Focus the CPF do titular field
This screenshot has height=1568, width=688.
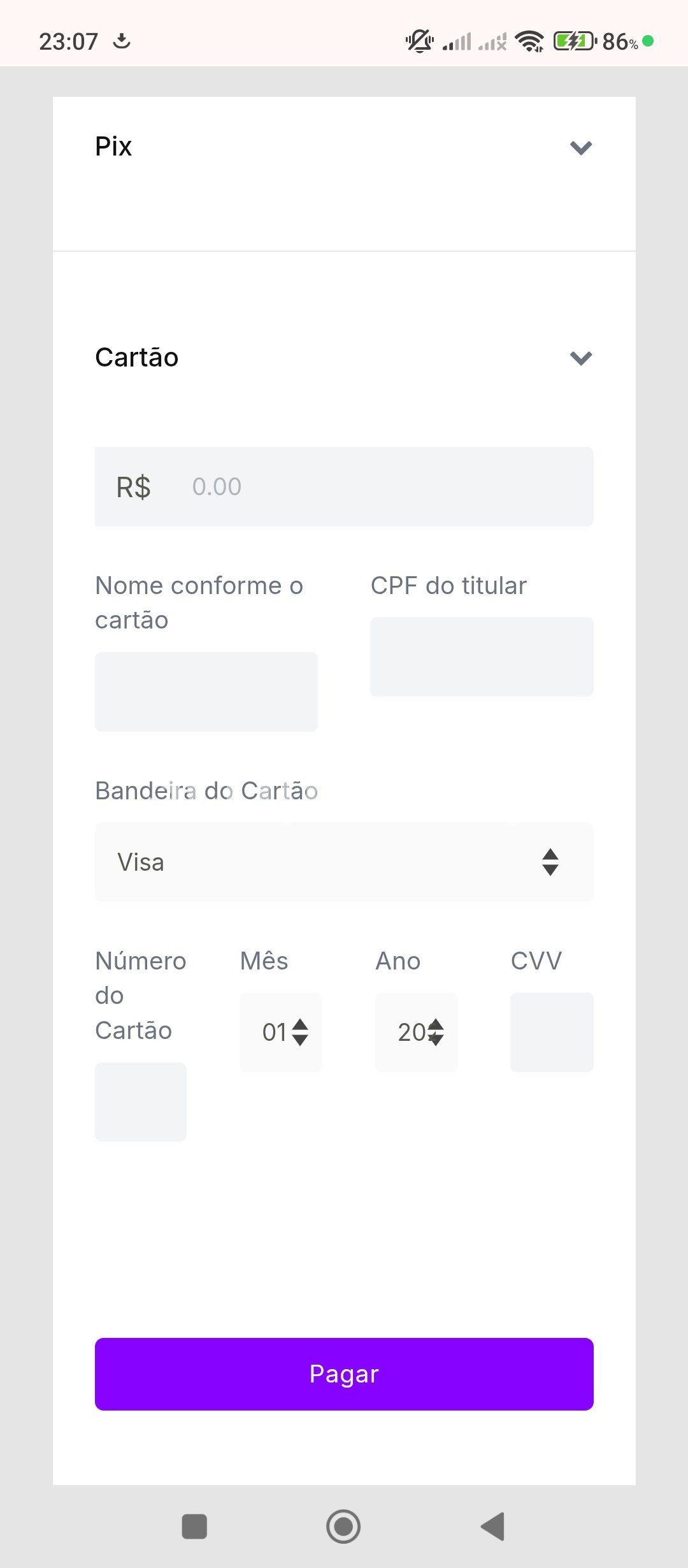click(x=482, y=657)
